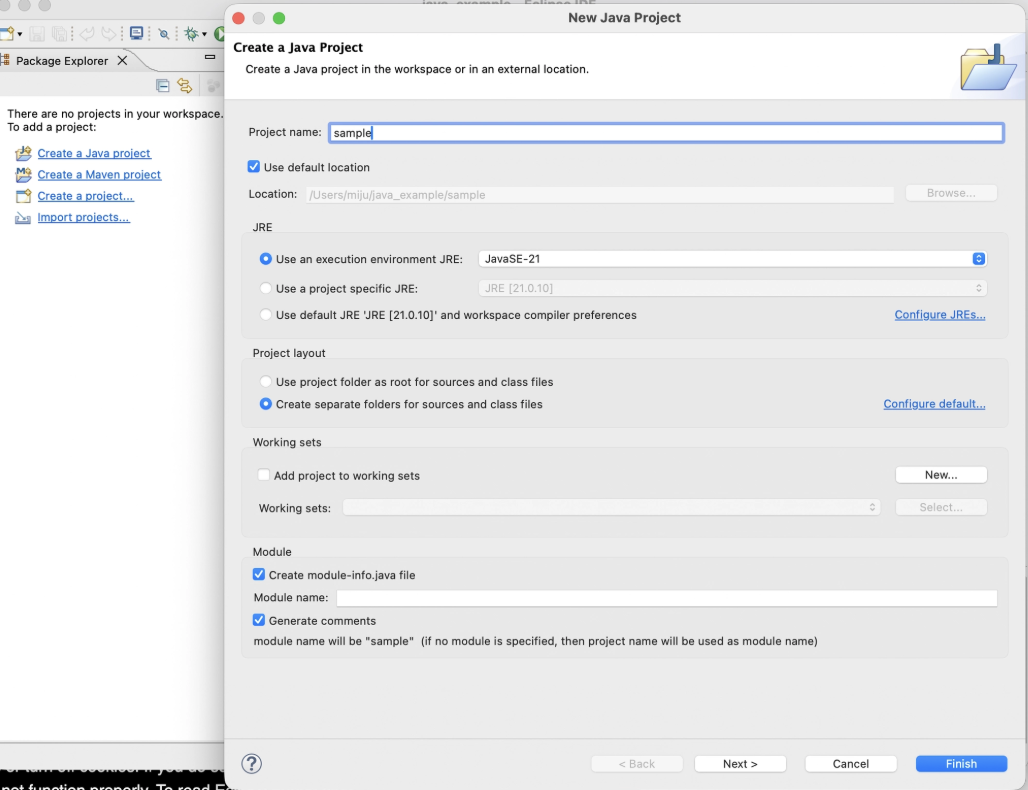Uncheck Generate comments checkbox
This screenshot has height=790, width=1028.
(x=259, y=620)
